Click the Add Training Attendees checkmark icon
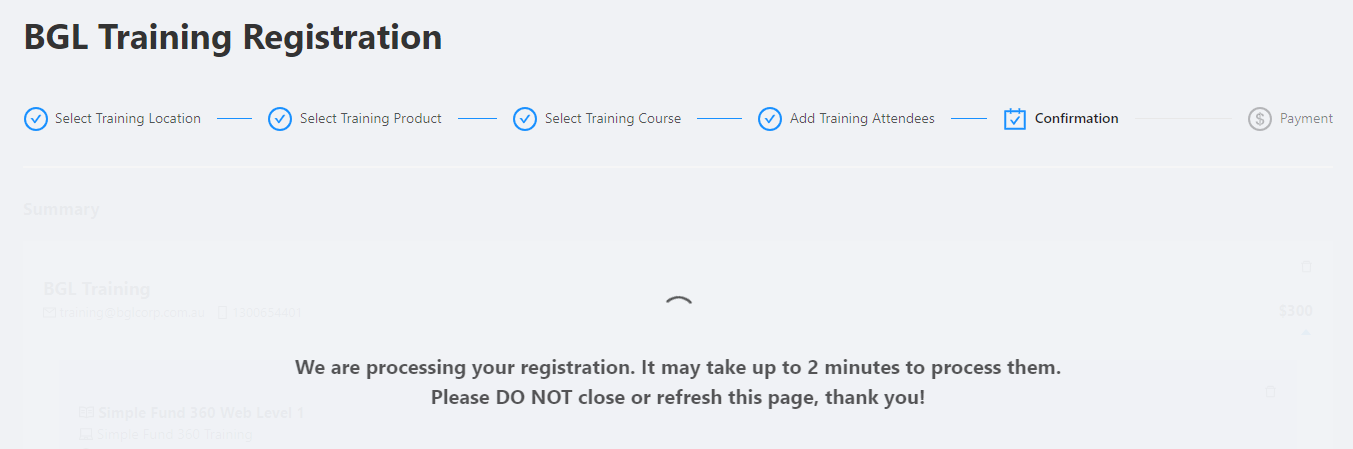 (x=770, y=119)
